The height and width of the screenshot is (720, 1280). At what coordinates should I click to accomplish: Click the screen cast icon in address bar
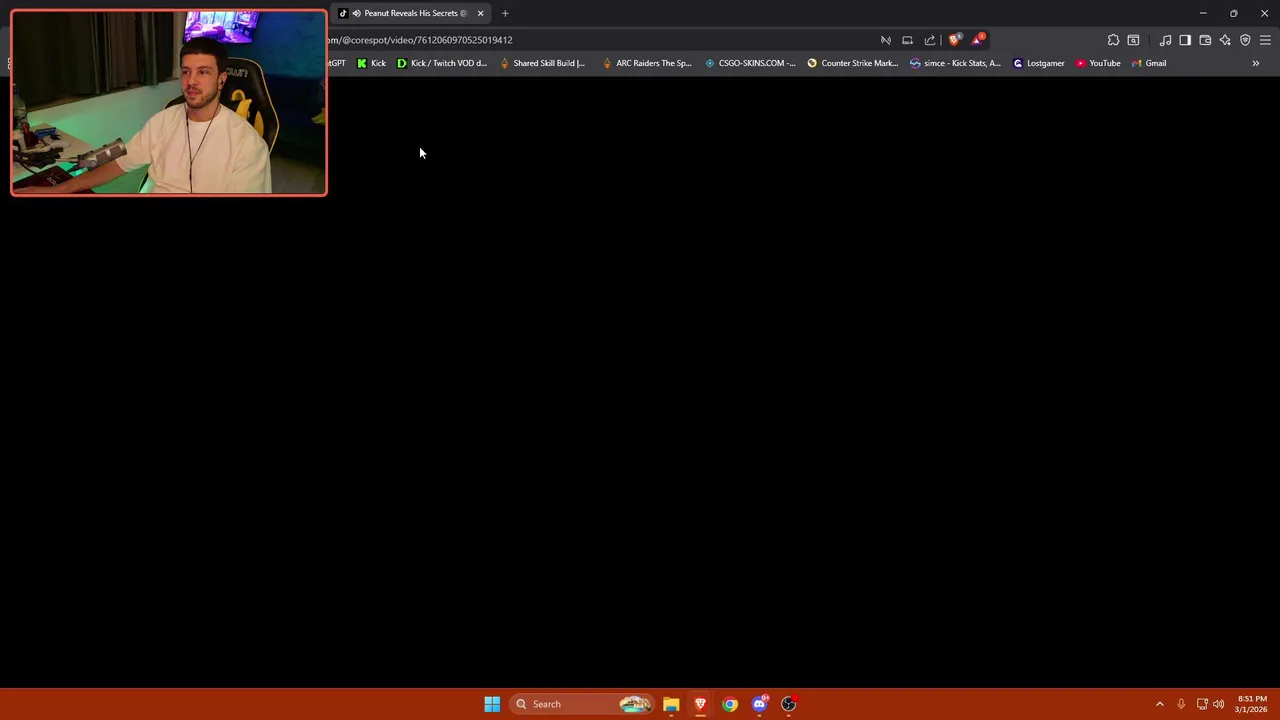908,40
